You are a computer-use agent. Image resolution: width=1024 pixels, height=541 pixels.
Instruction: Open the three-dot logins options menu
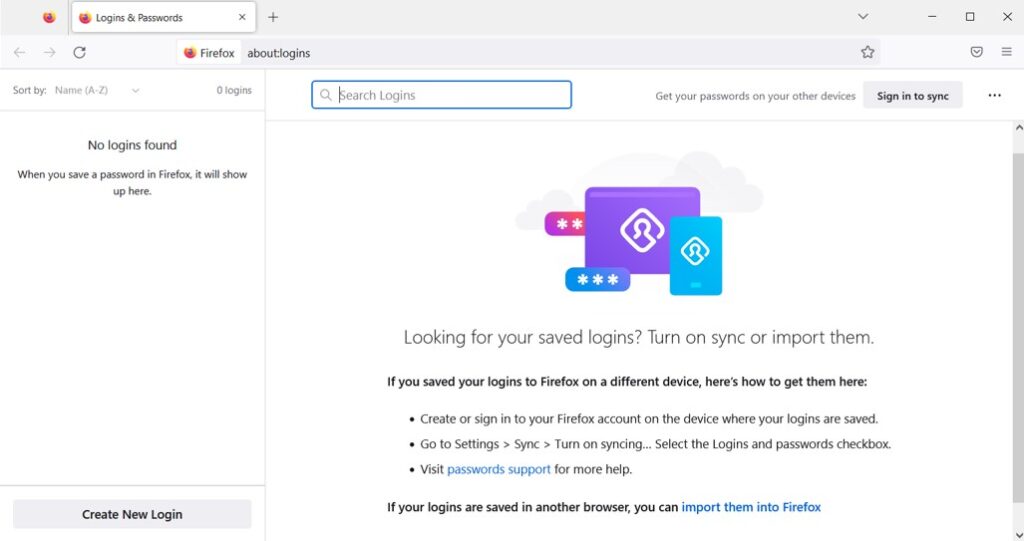pyautogui.click(x=994, y=96)
